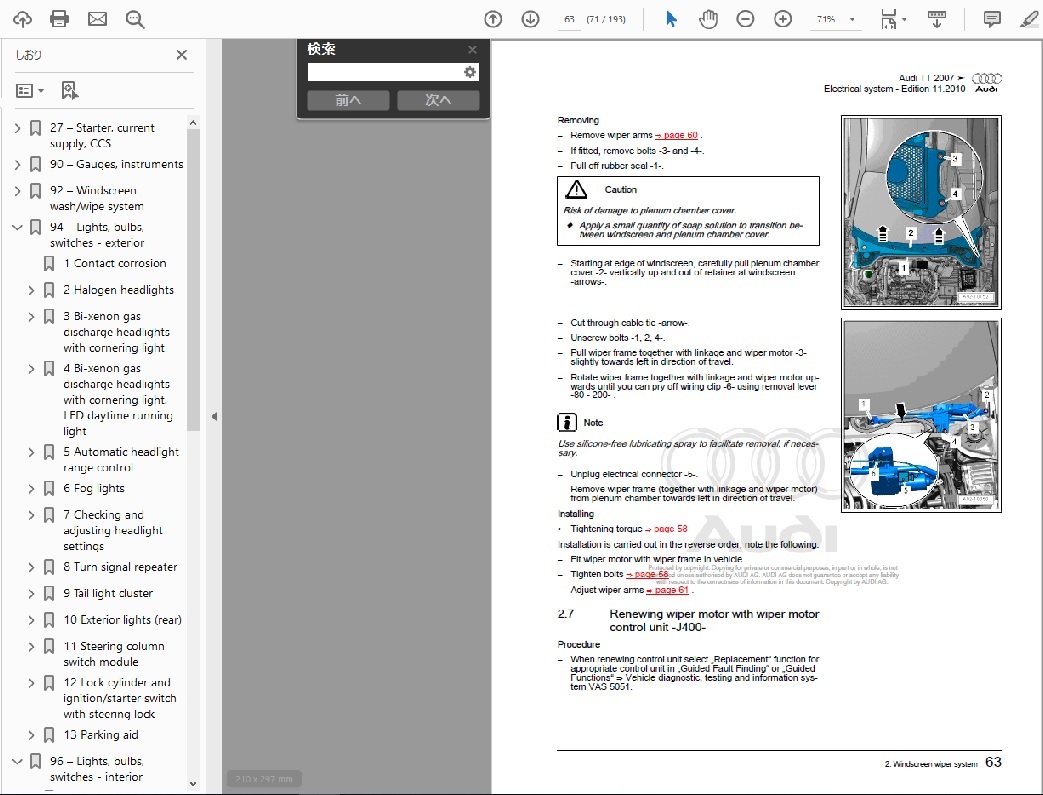Expand the '2 Halogen headlights' bookmark
The height and width of the screenshot is (795, 1043).
(x=31, y=290)
